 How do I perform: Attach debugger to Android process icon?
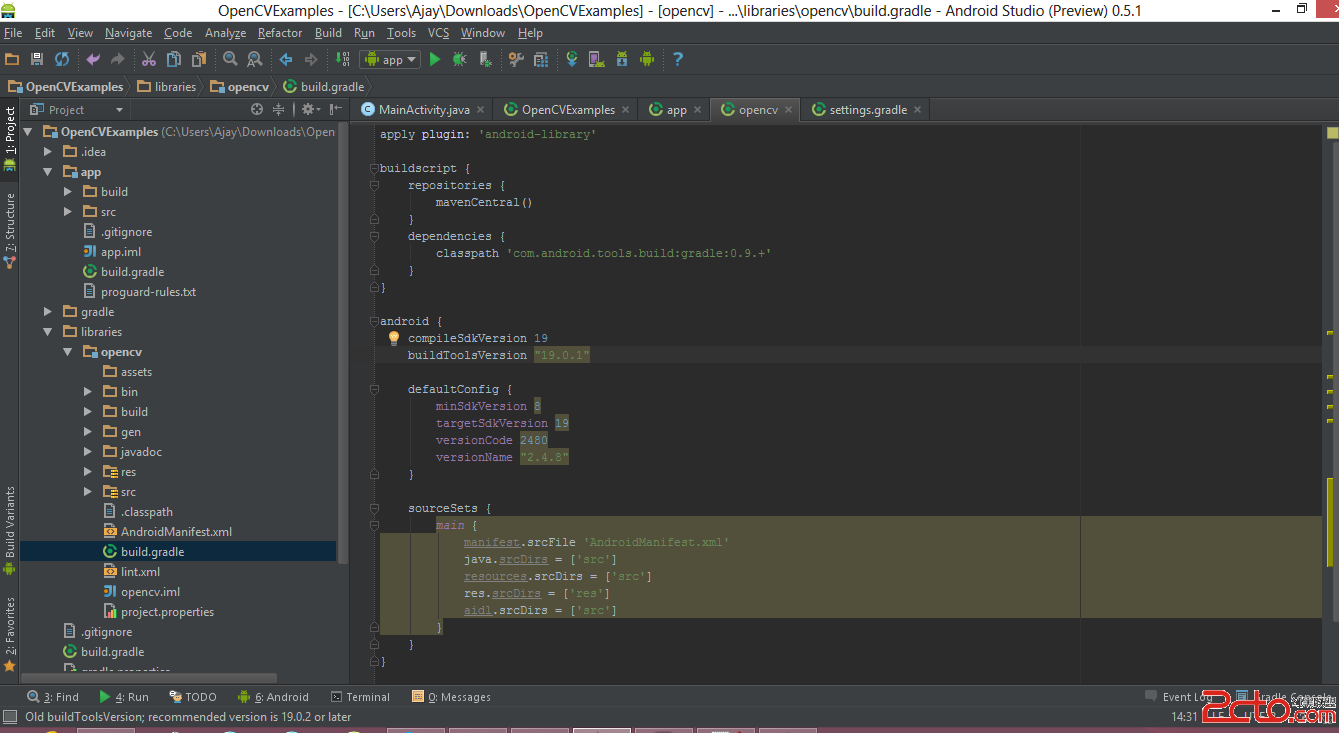pos(484,59)
